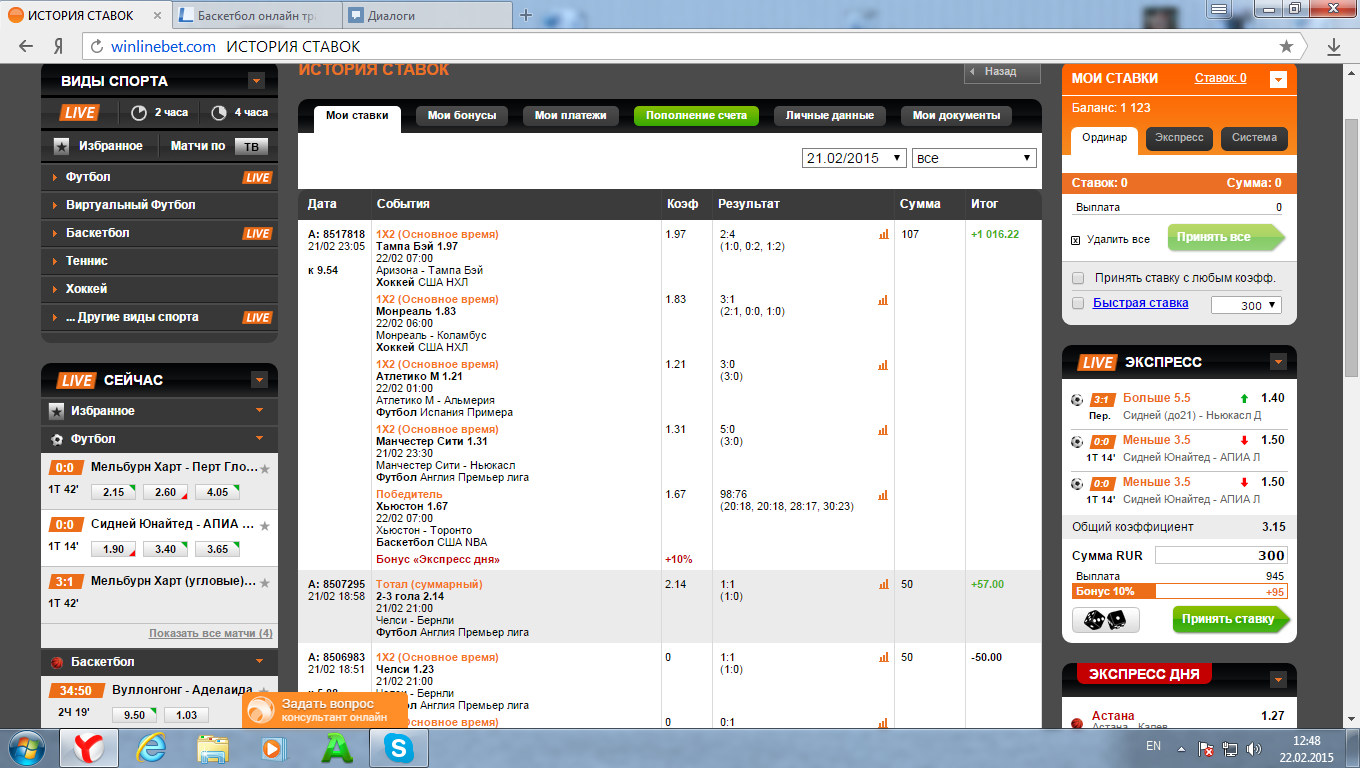Click the dice random express button
The width and height of the screenshot is (1360, 768).
(x=1105, y=620)
